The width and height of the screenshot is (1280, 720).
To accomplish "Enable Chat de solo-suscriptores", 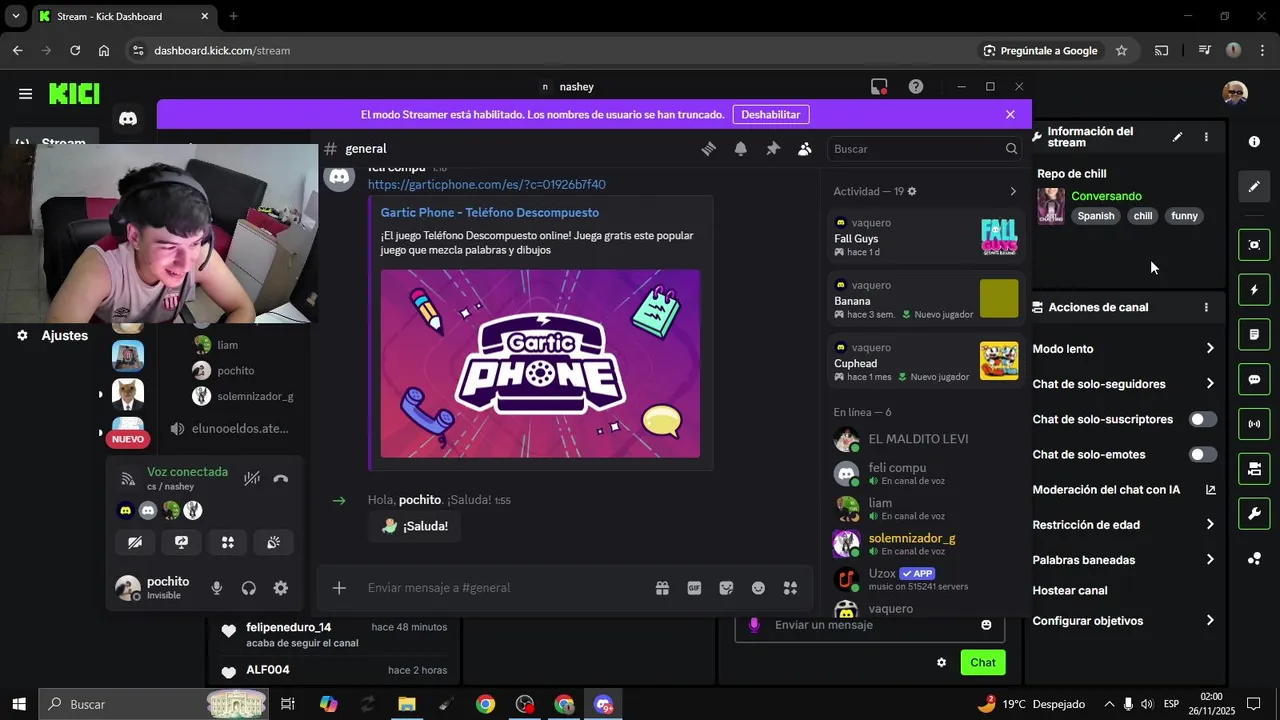I will tap(1203, 420).
